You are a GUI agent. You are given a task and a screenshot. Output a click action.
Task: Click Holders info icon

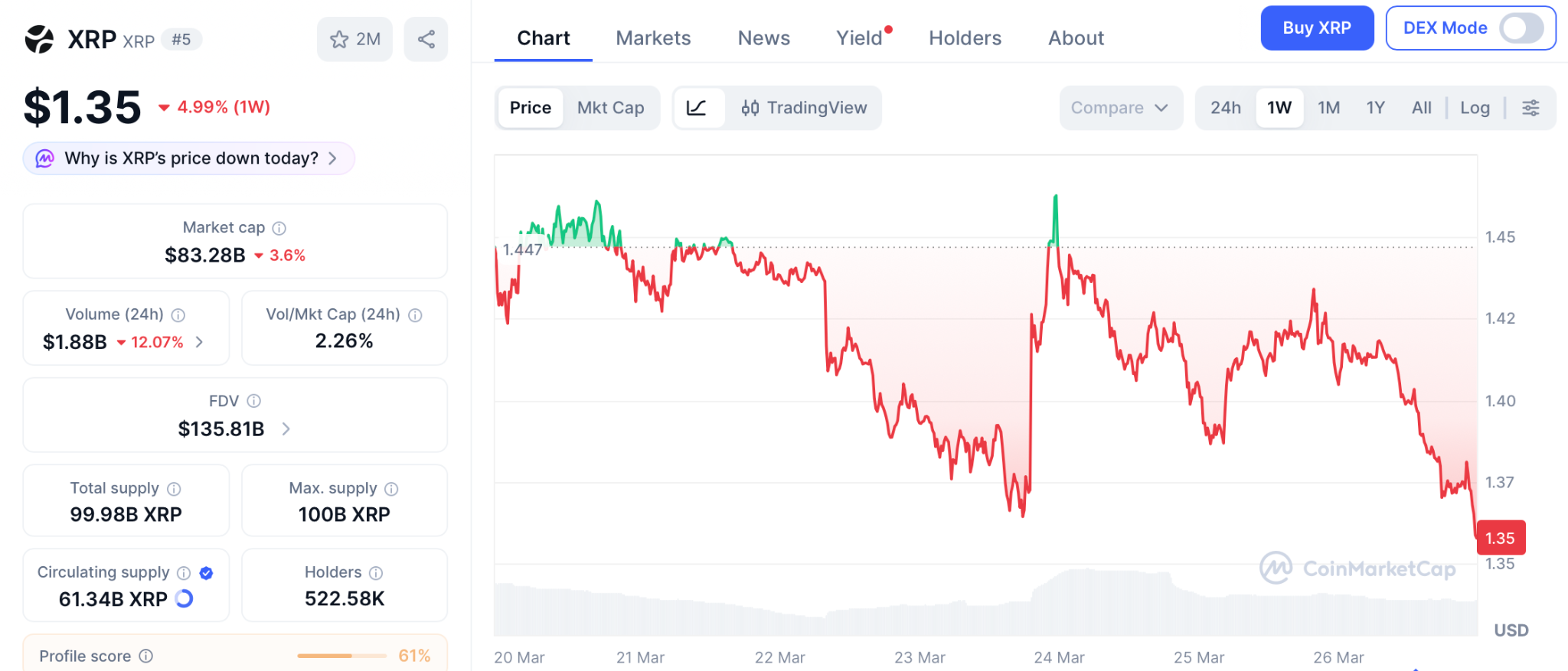(x=376, y=573)
